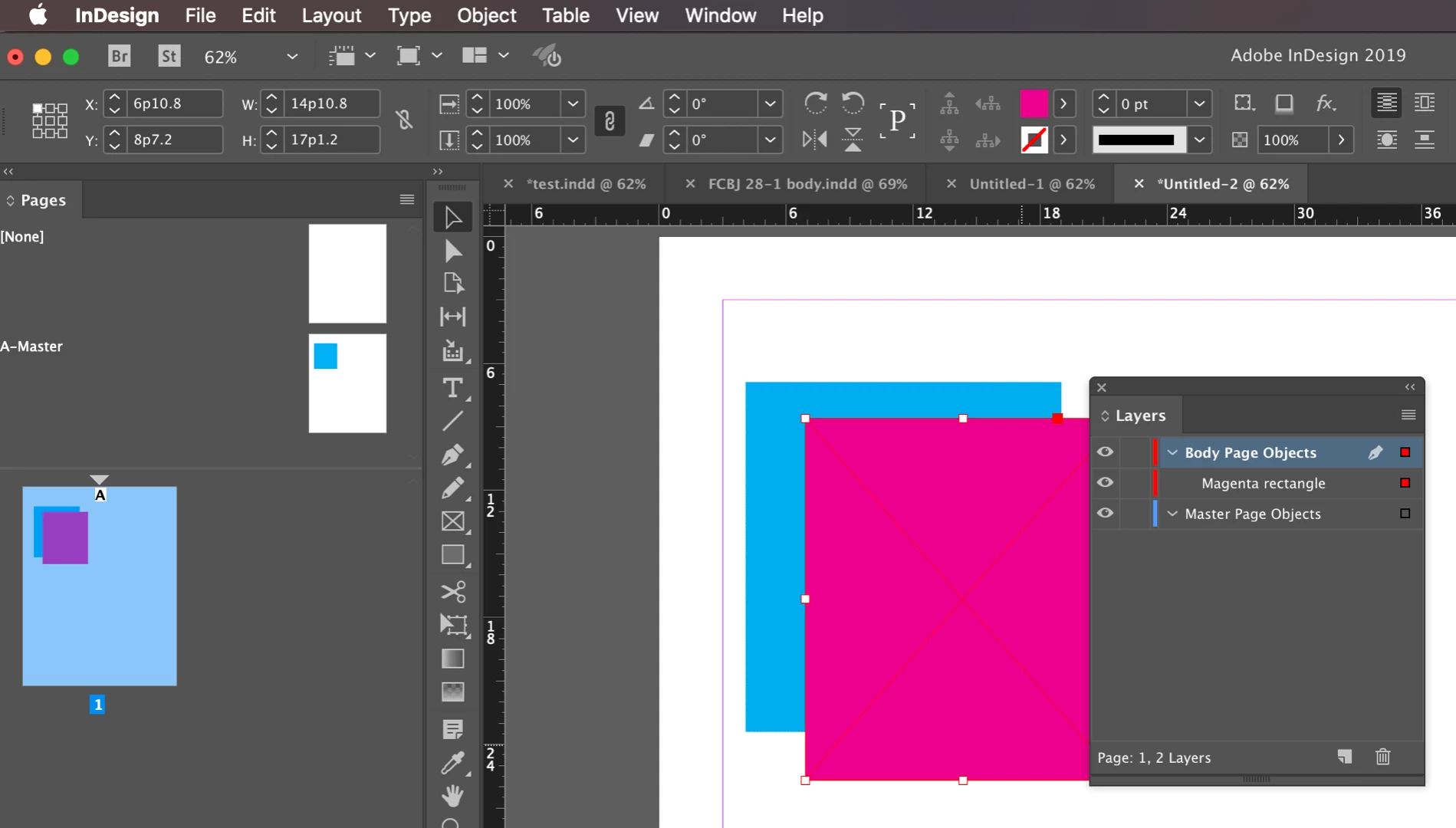This screenshot has height=828, width=1456.
Task: Open the shear angle dropdown
Action: (770, 140)
